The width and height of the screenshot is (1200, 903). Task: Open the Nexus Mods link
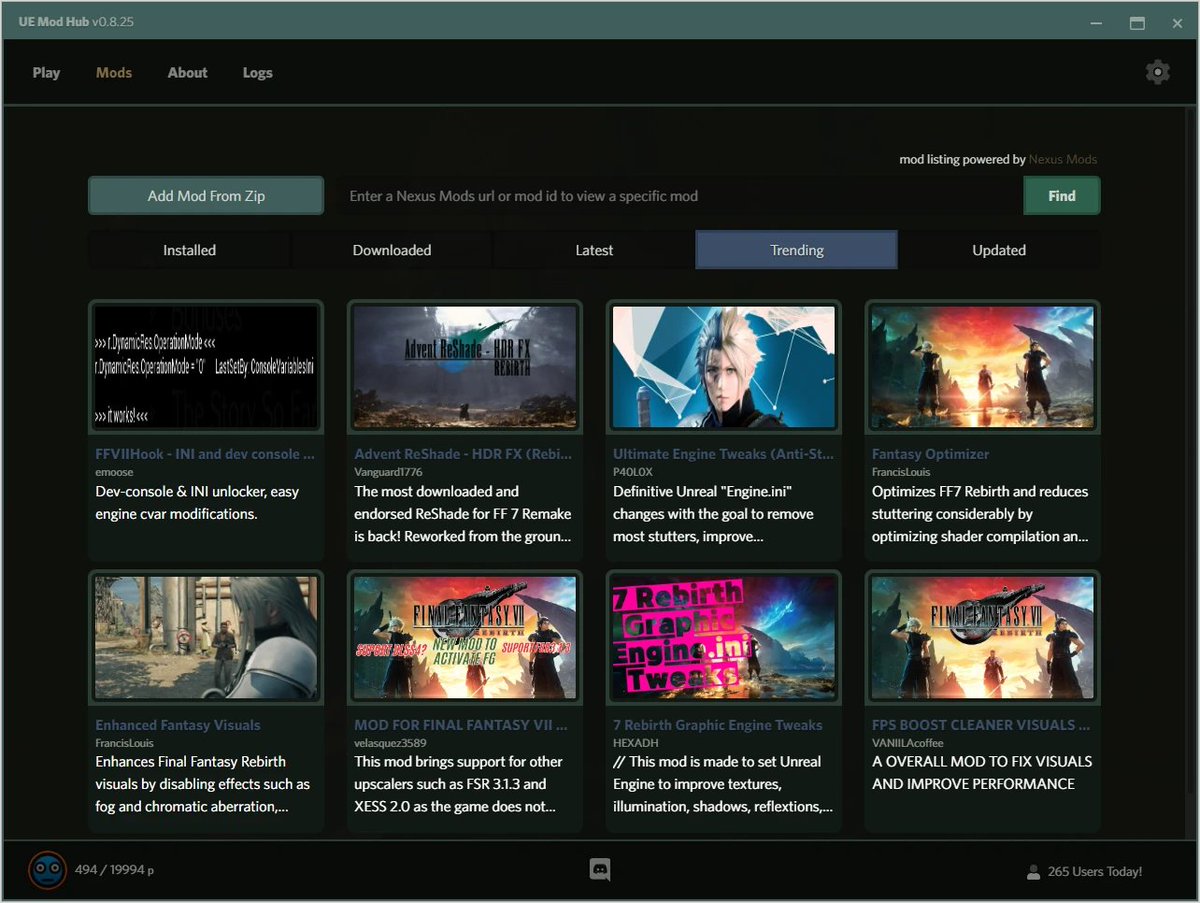point(1063,159)
